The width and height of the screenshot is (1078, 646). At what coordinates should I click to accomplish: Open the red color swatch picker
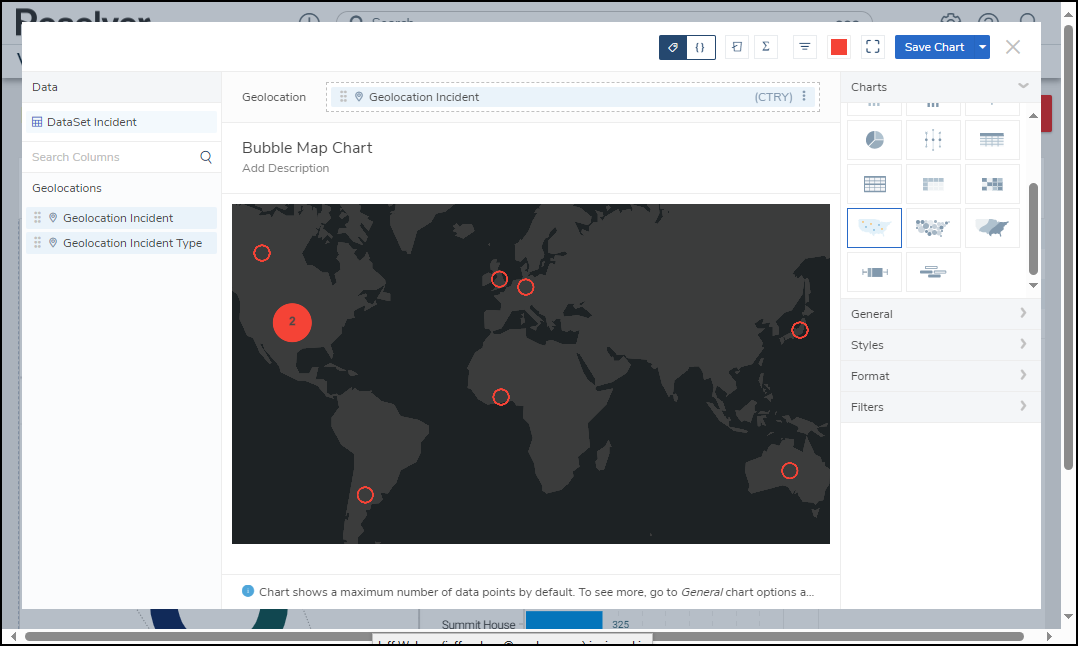pos(839,47)
